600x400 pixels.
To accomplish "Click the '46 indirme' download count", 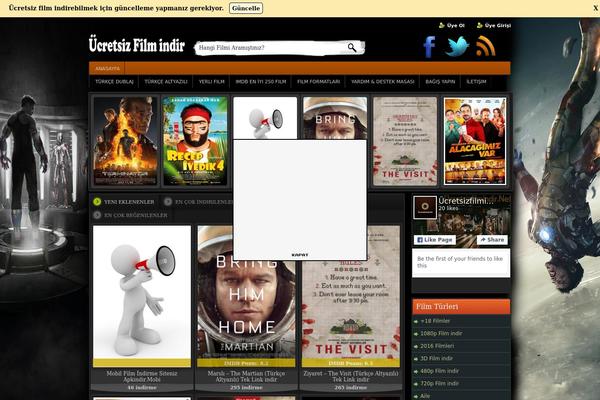I will pos(142,387).
